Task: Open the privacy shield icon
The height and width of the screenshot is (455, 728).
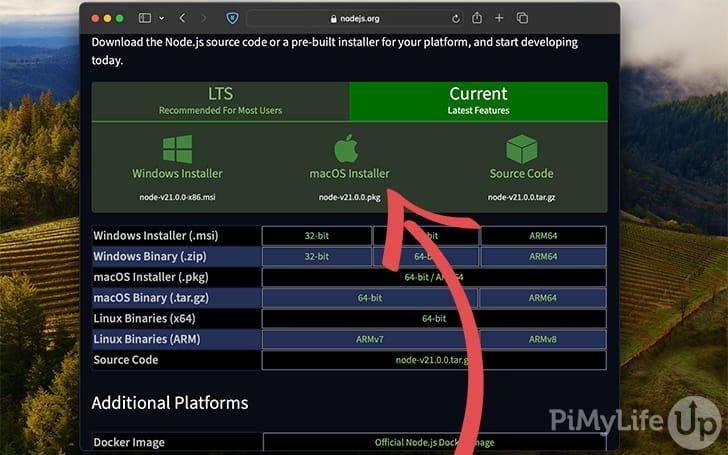Action: coord(232,18)
